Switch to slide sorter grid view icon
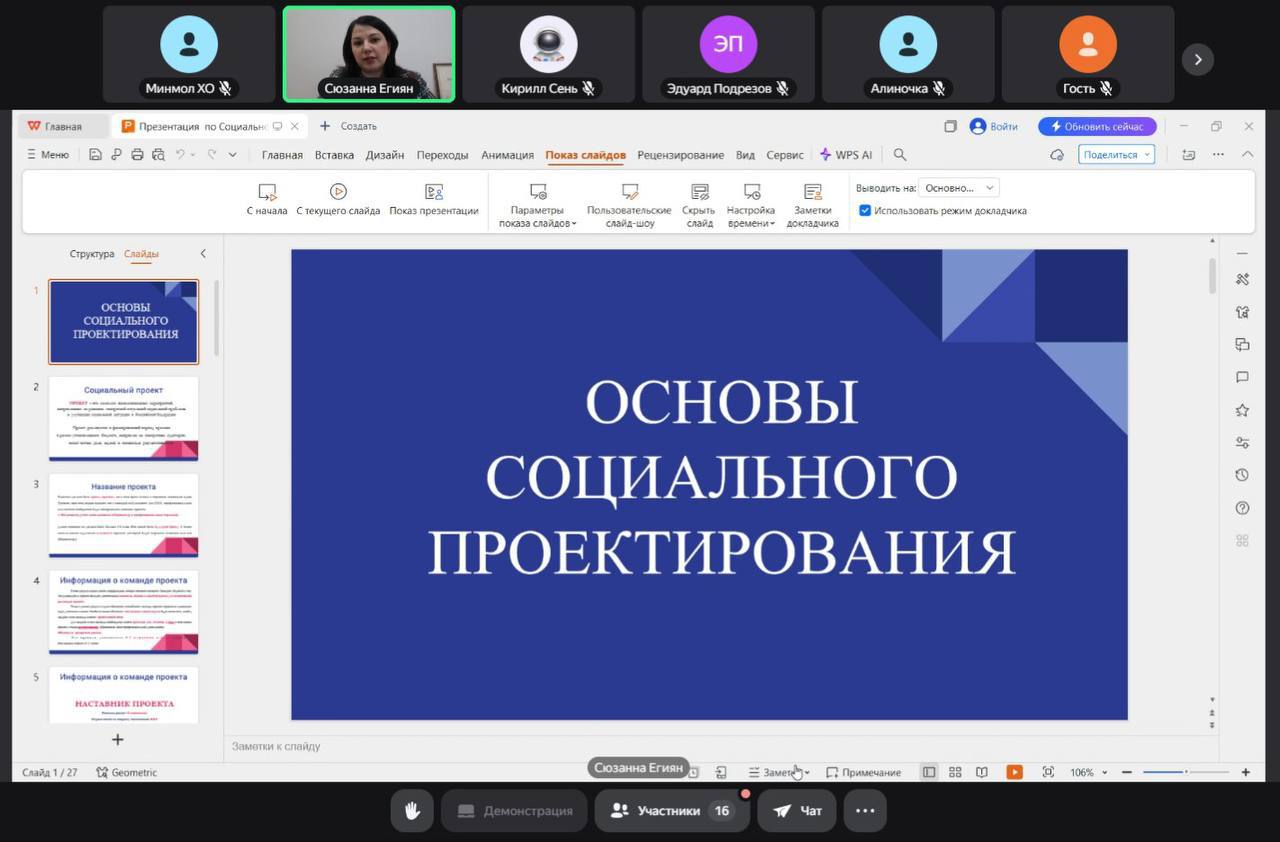This screenshot has height=842, width=1280. pos(955,772)
